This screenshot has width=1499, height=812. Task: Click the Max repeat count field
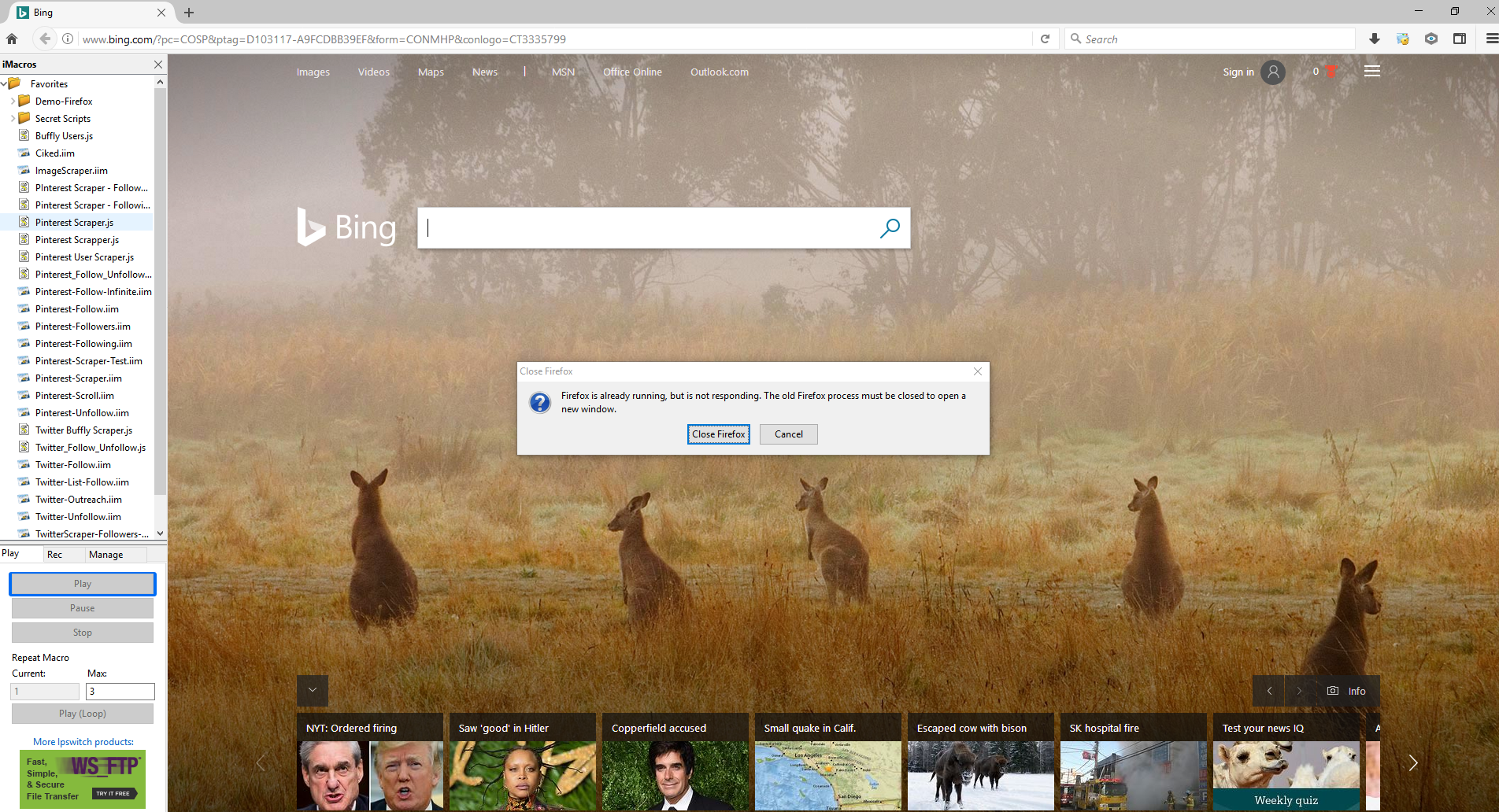120,692
